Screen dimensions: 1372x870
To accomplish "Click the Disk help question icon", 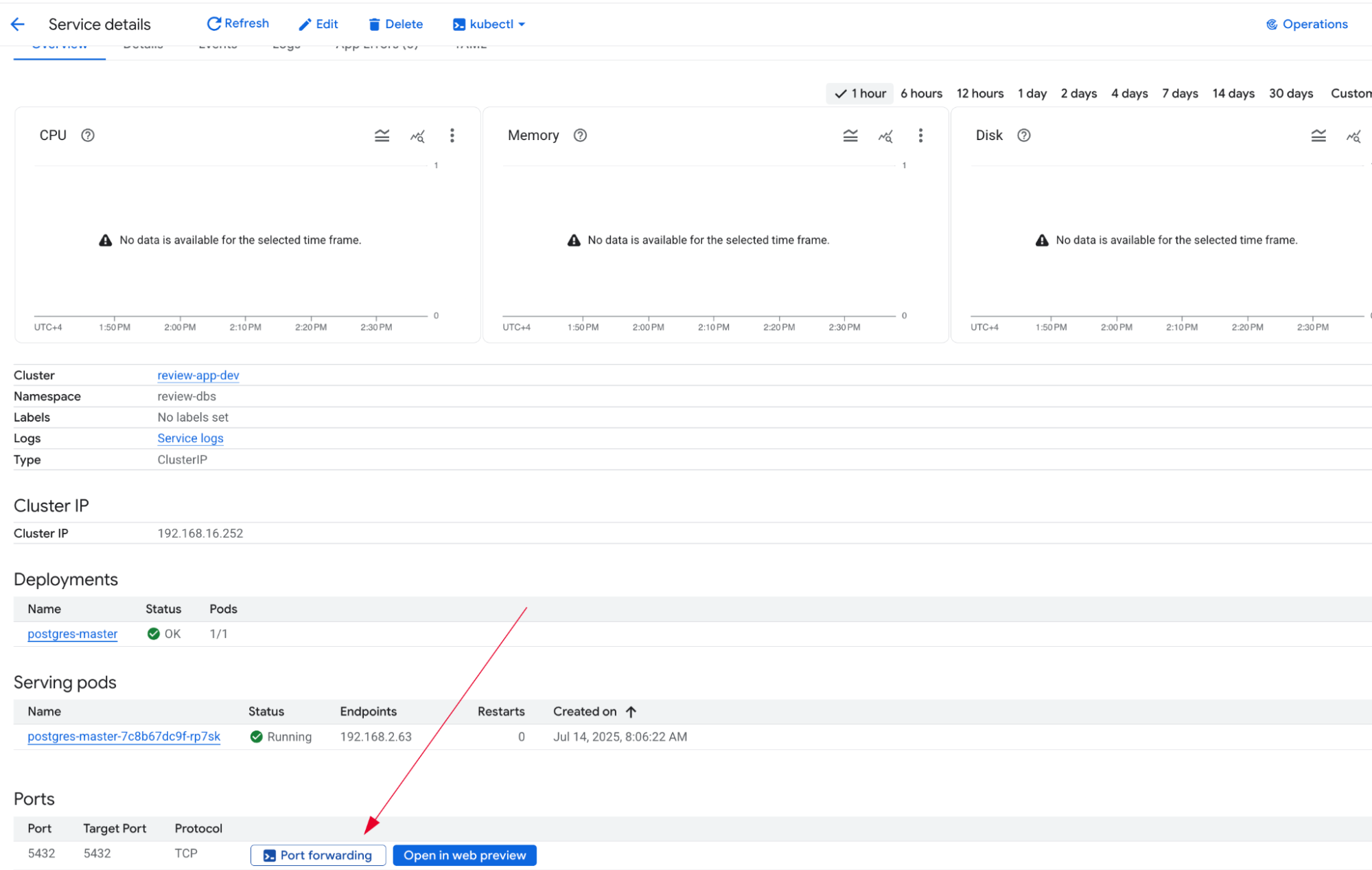I will 1024,135.
